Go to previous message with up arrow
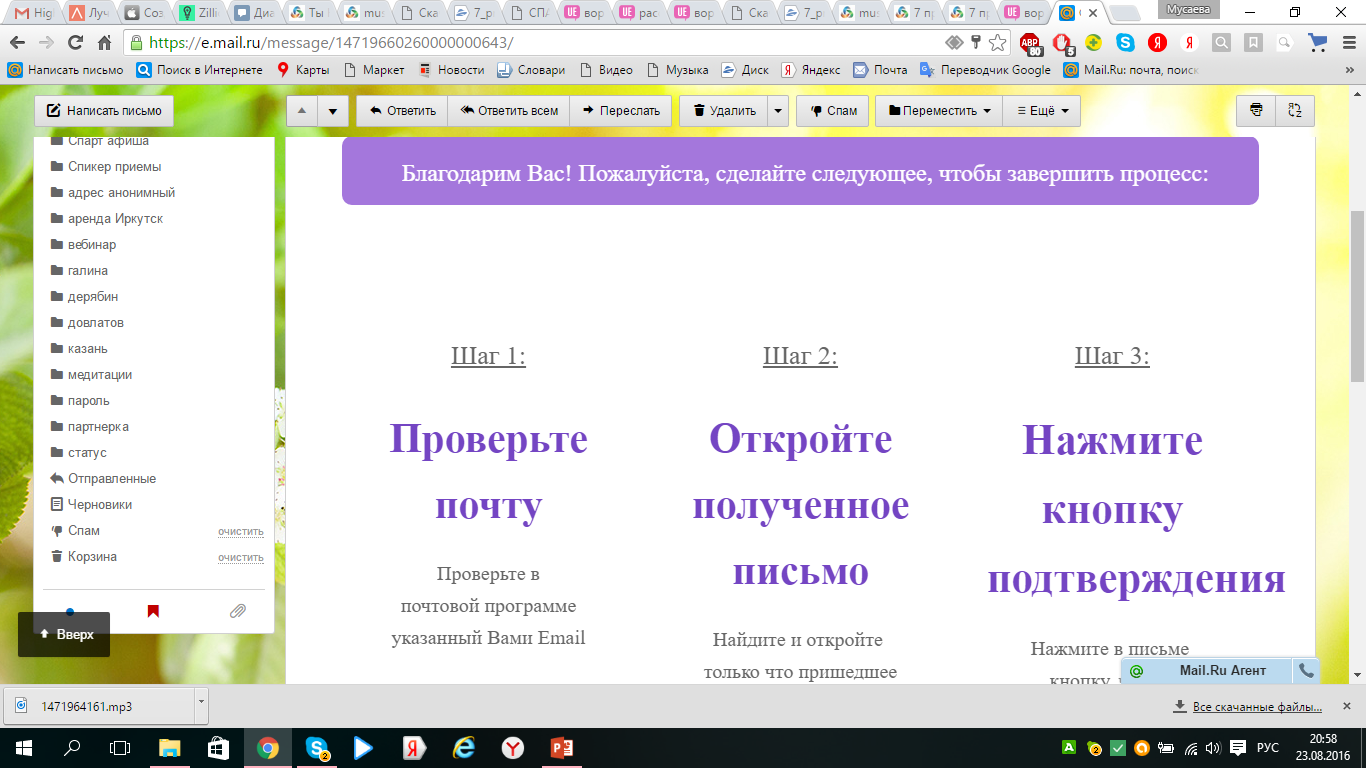Image resolution: width=1366 pixels, height=768 pixels. pyautogui.click(x=302, y=111)
